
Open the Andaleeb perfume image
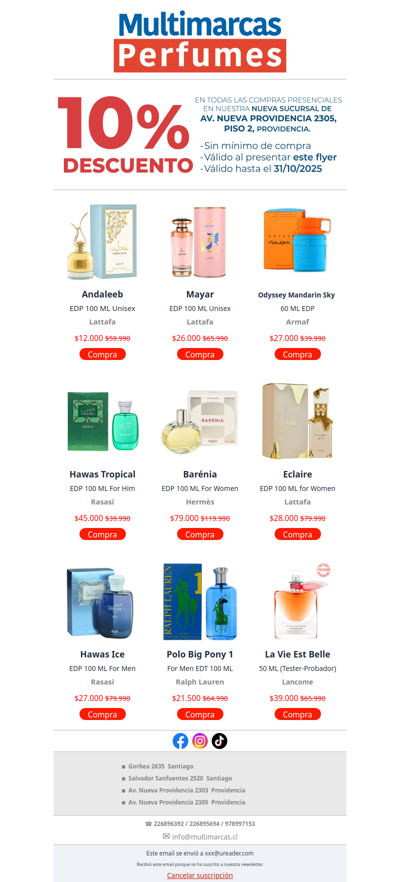click(x=102, y=242)
